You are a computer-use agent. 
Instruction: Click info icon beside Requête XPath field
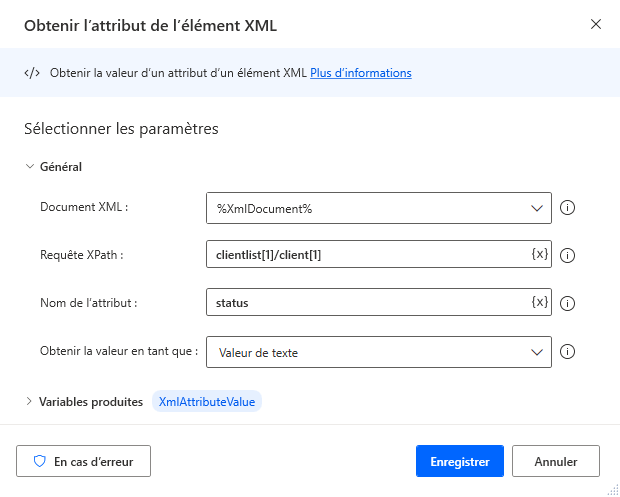[568, 255]
